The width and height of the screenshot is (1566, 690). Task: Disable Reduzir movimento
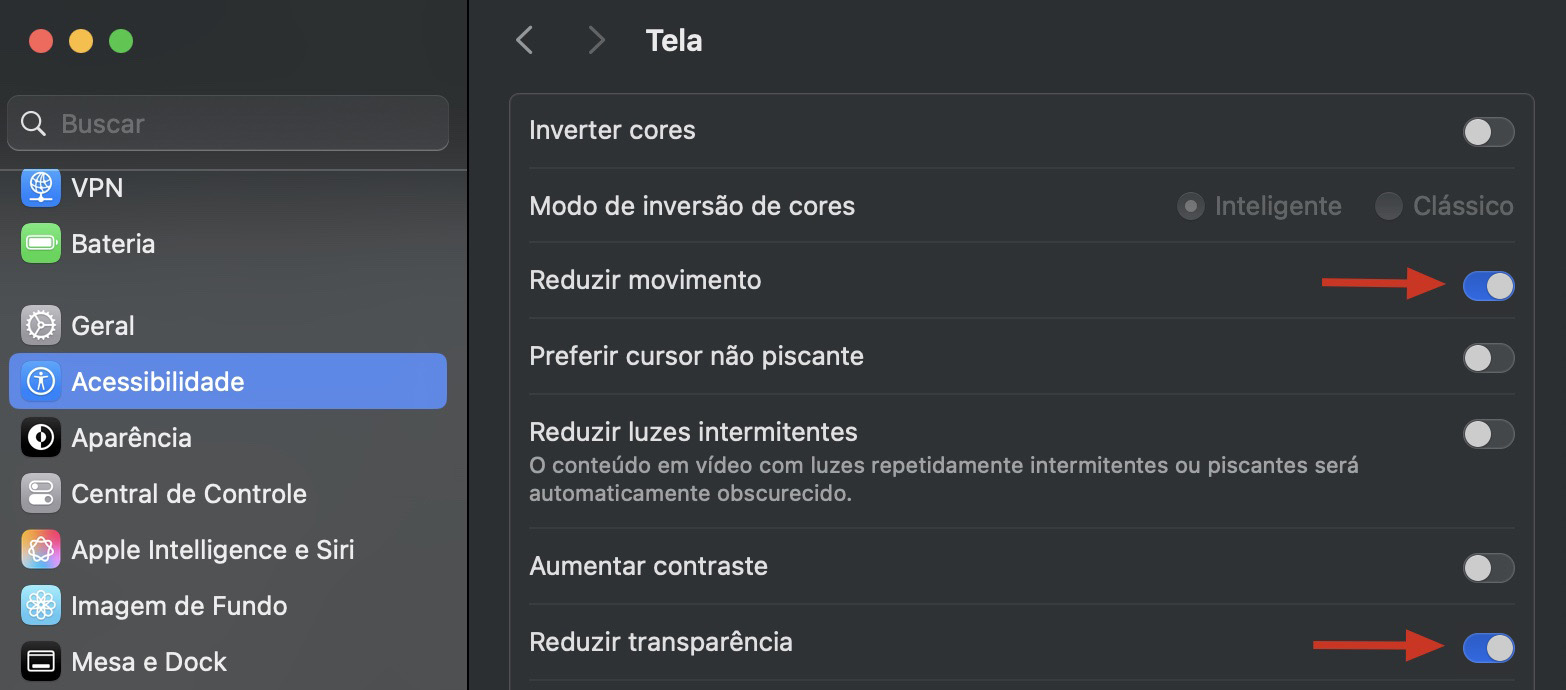tap(1488, 286)
